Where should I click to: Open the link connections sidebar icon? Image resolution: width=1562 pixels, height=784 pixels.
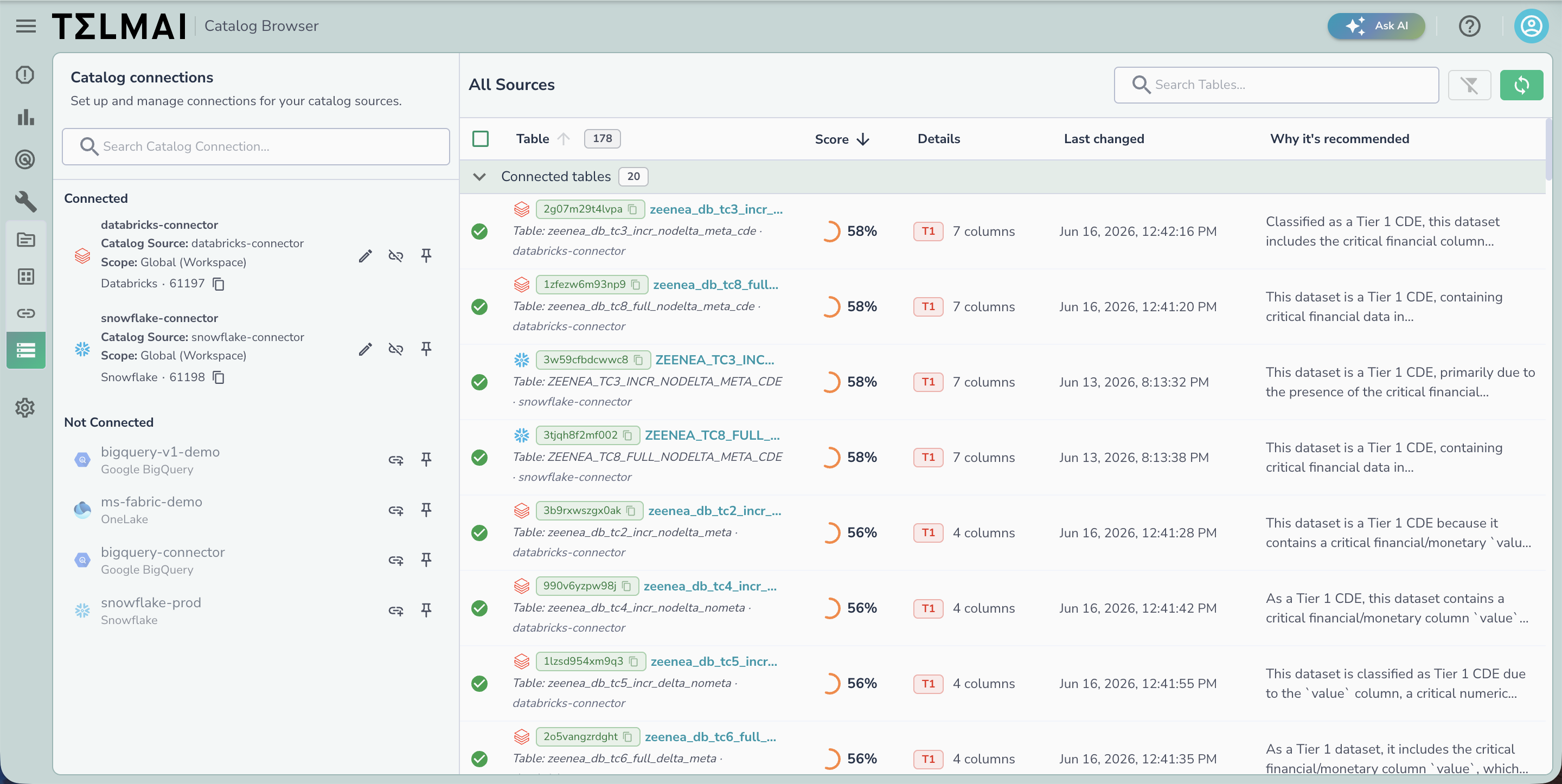click(x=25, y=313)
